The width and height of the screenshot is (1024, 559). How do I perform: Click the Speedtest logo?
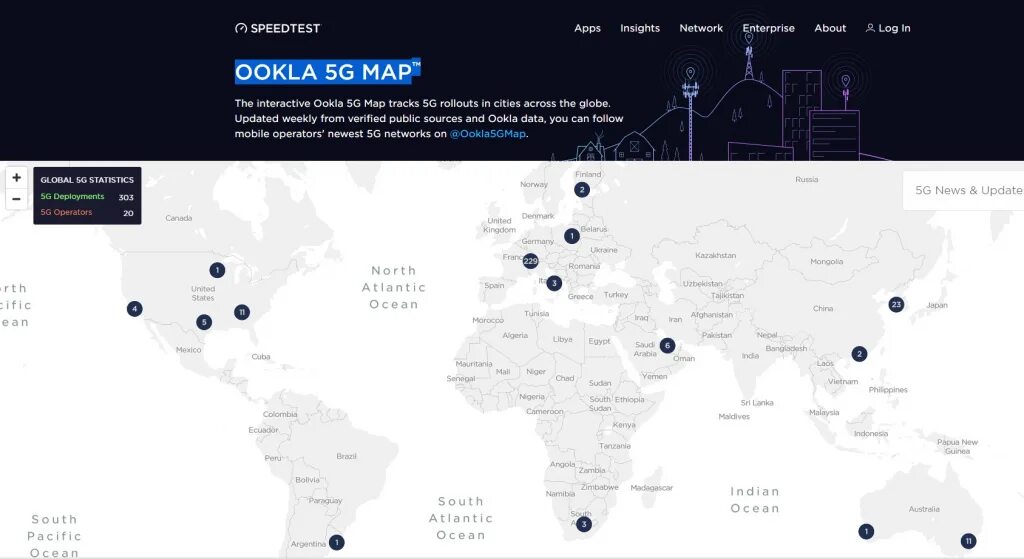point(278,28)
